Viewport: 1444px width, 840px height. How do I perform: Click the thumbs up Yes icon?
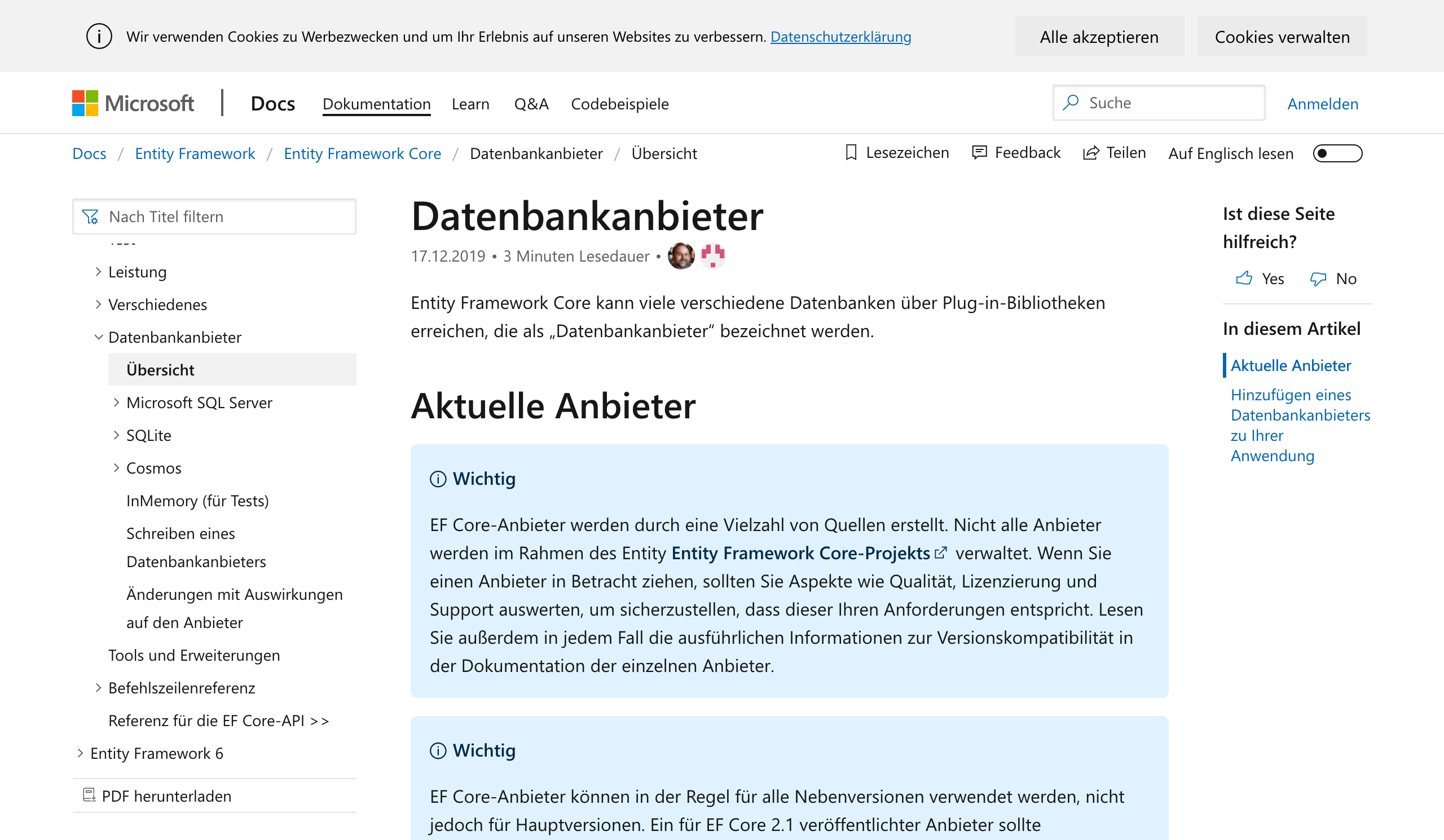coord(1244,278)
